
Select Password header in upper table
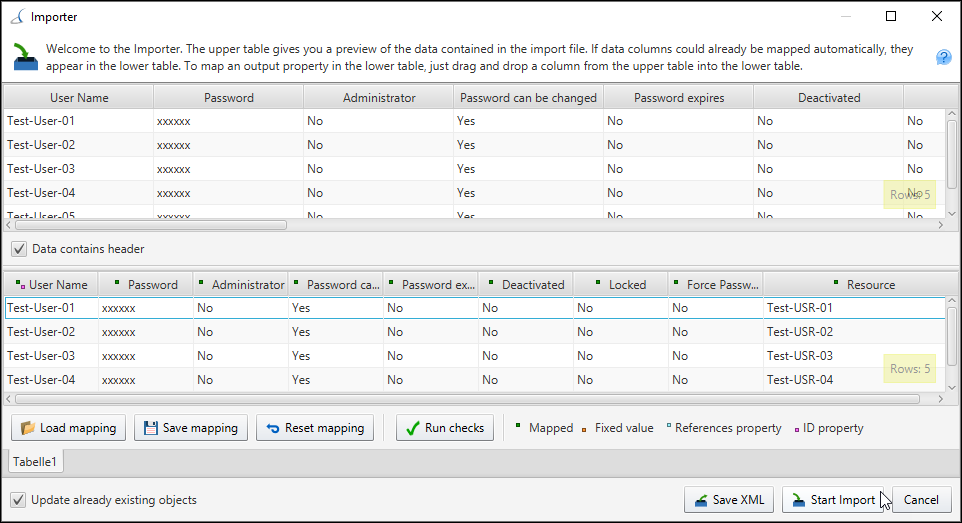(x=228, y=98)
